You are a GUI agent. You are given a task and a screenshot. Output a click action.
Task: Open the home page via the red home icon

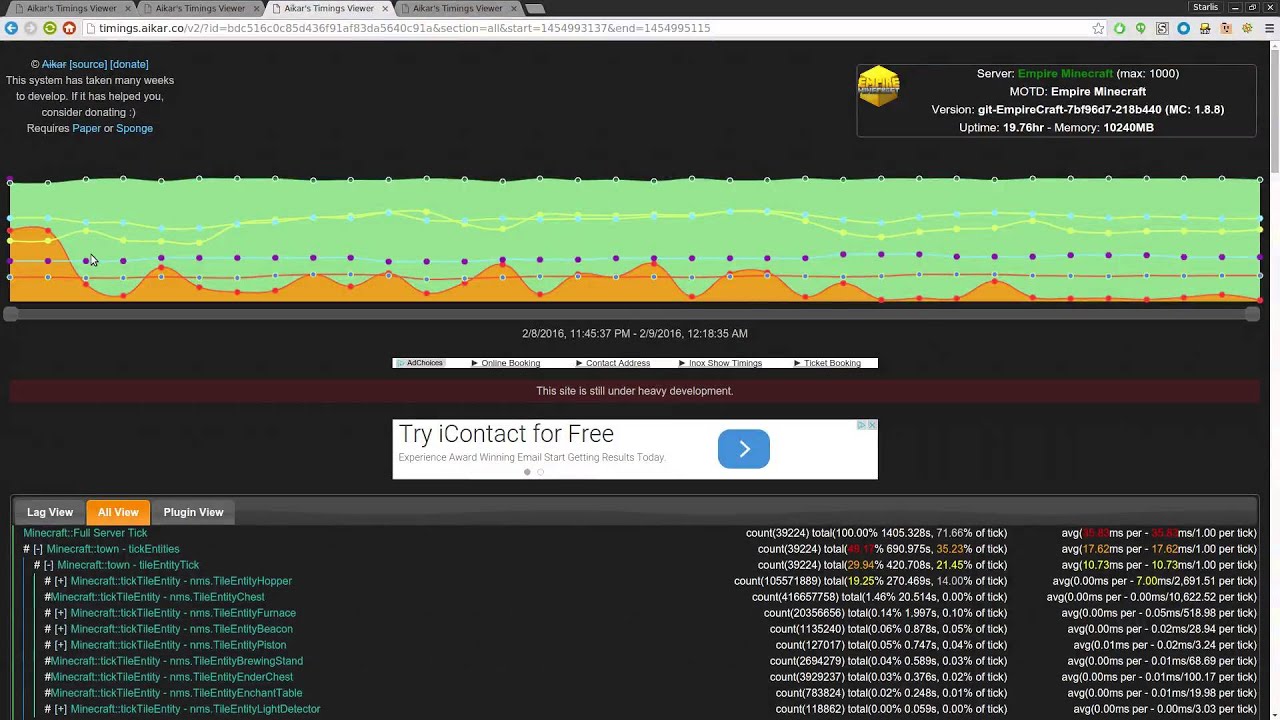click(69, 28)
